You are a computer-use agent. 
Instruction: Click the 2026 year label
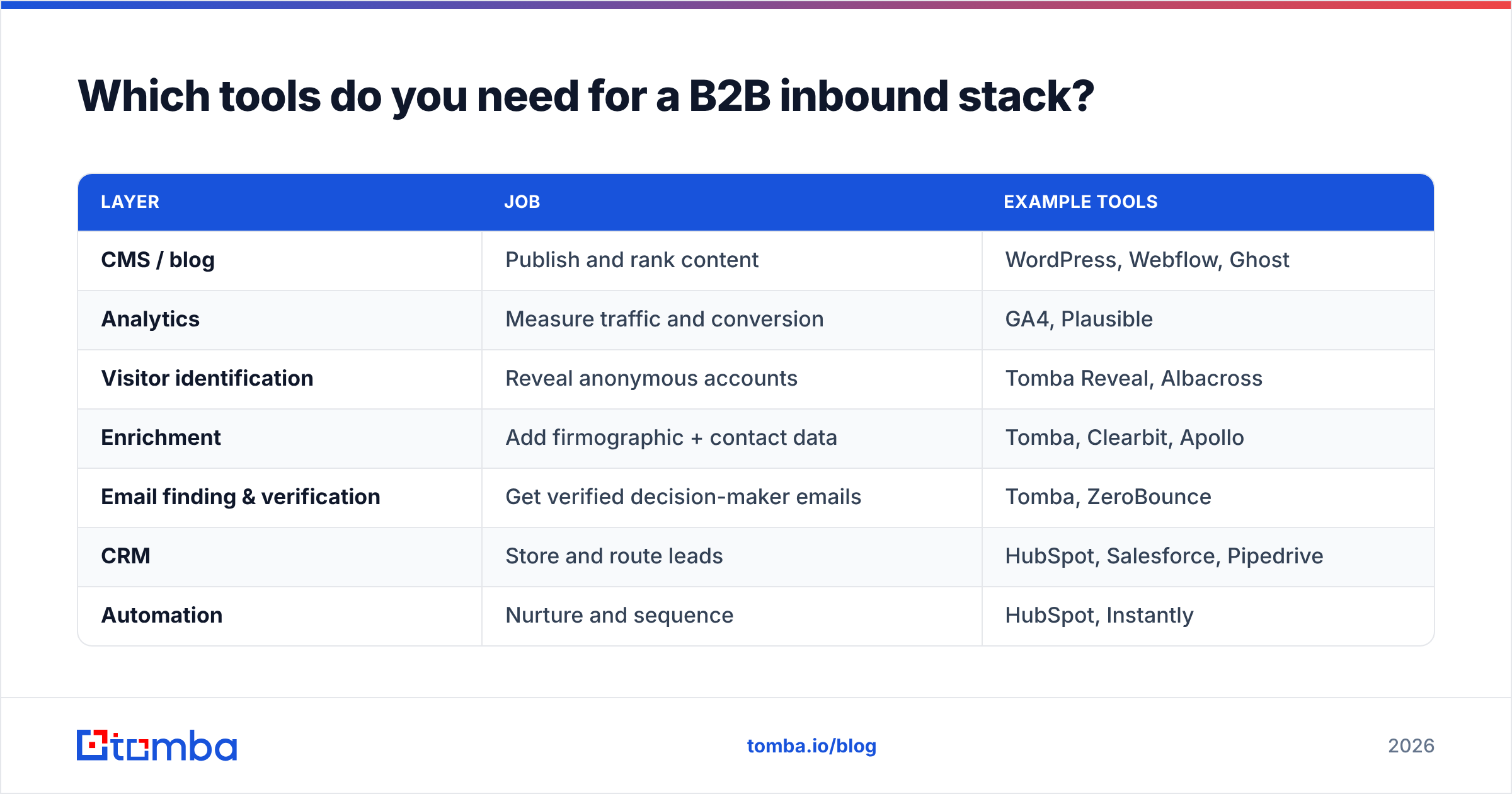(1411, 746)
